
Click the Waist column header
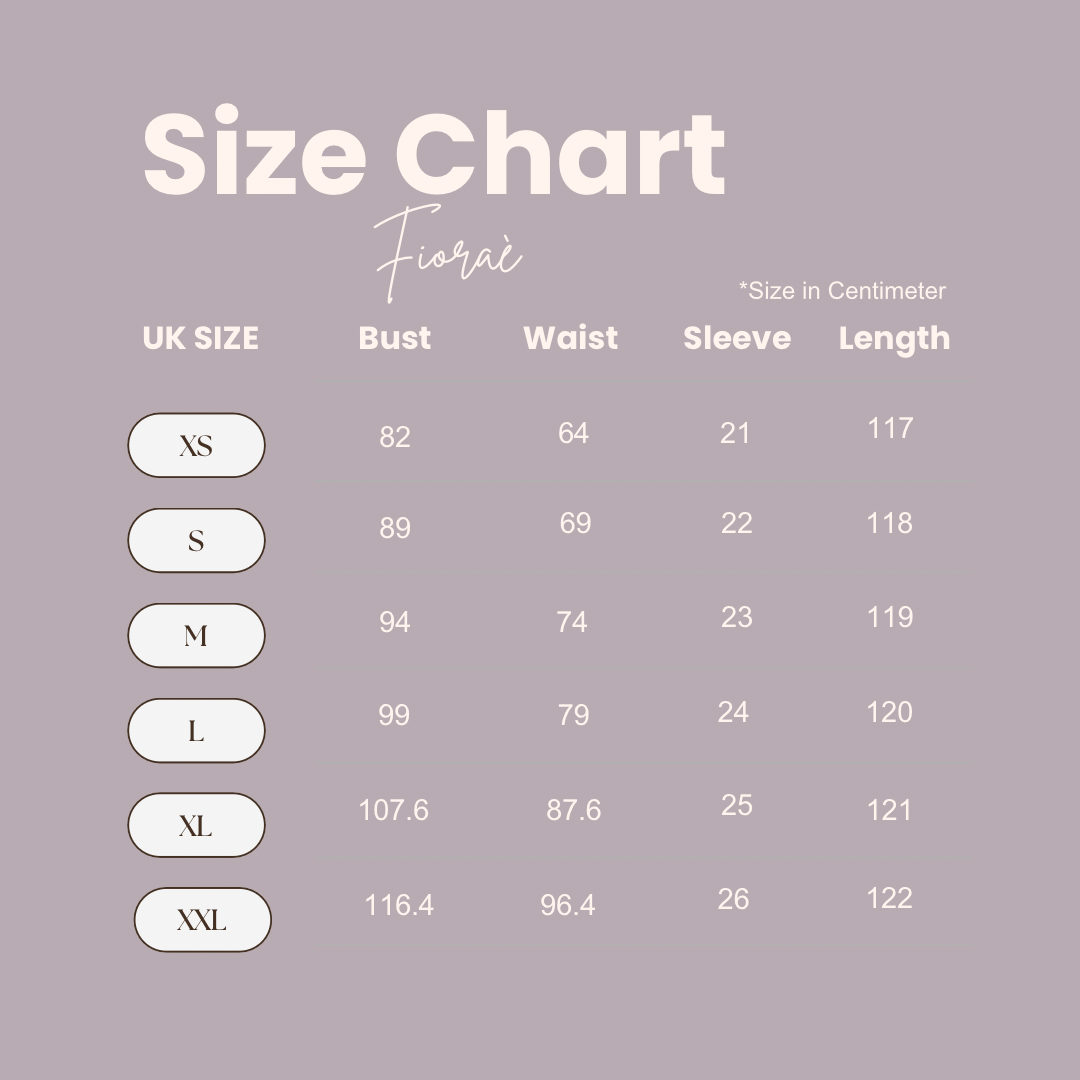pyautogui.click(x=570, y=338)
